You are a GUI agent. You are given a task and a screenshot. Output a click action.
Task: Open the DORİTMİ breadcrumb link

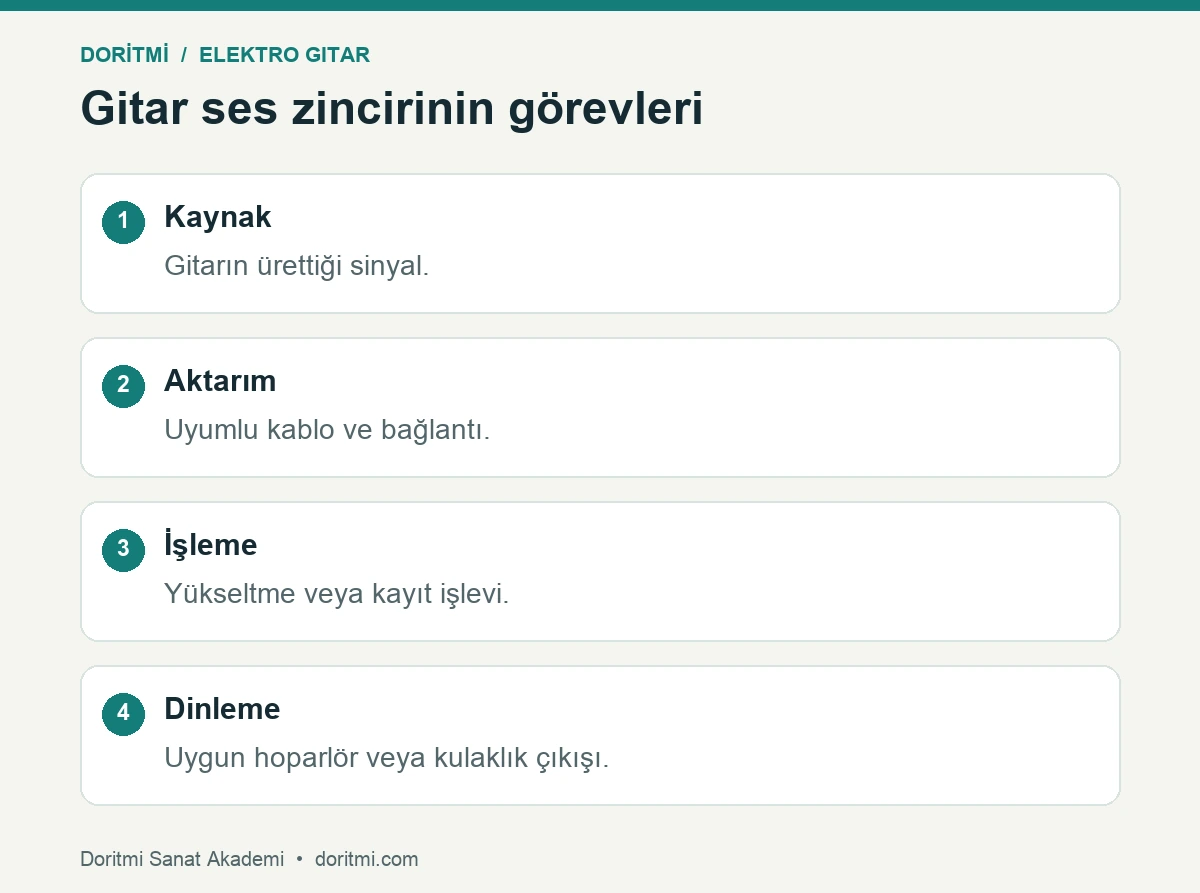point(124,55)
